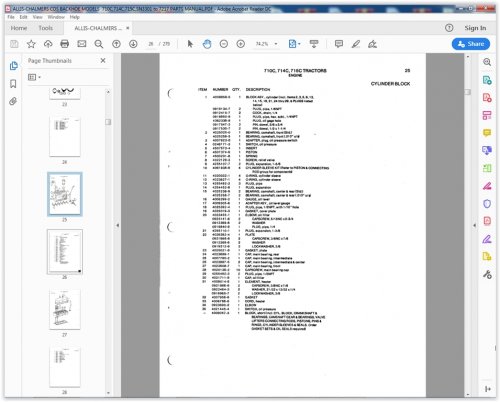Open Protect shield tool

(x=487, y=204)
